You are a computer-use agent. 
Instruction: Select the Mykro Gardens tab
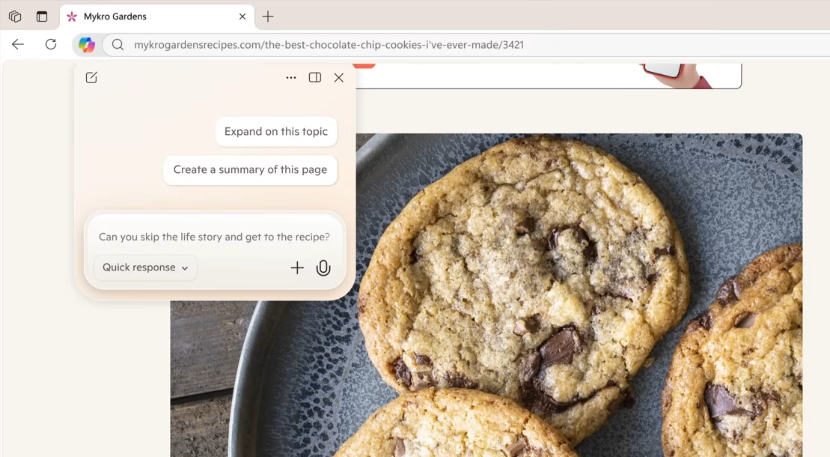[x=157, y=17]
